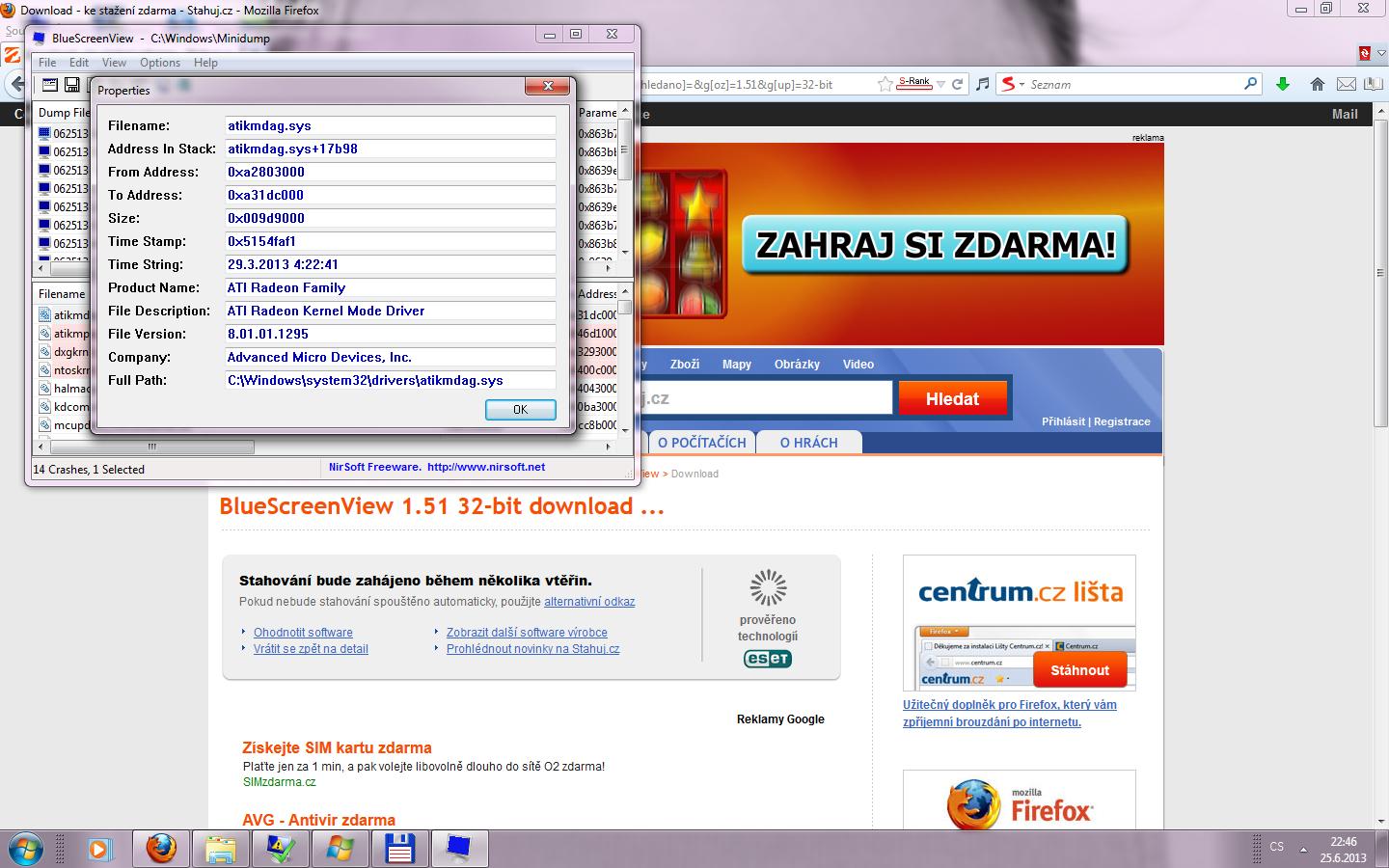The height and width of the screenshot is (868, 1389).
Task: Open the alternativní odkaz download link
Action: (x=589, y=602)
